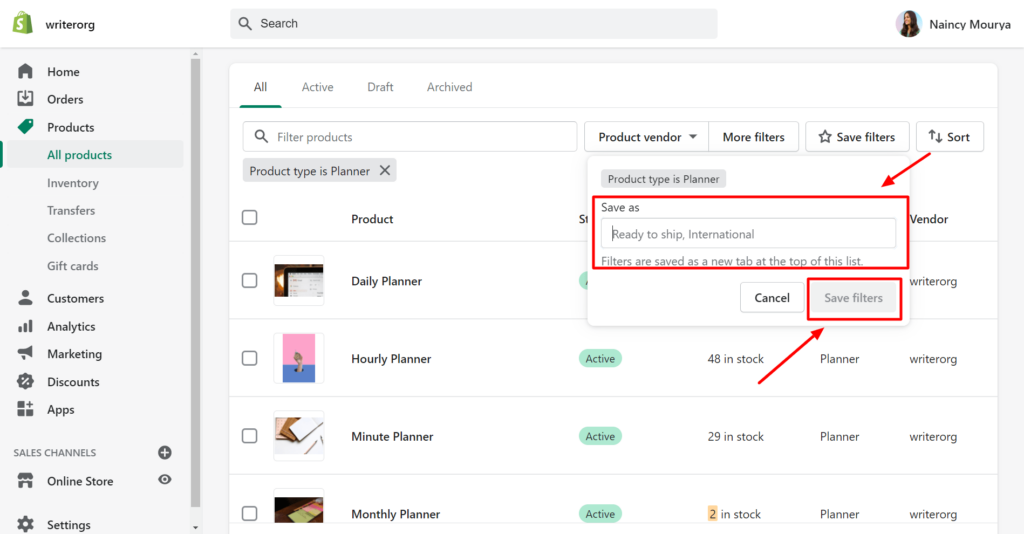
Task: Add a sales channel with plus icon
Action: (x=165, y=452)
